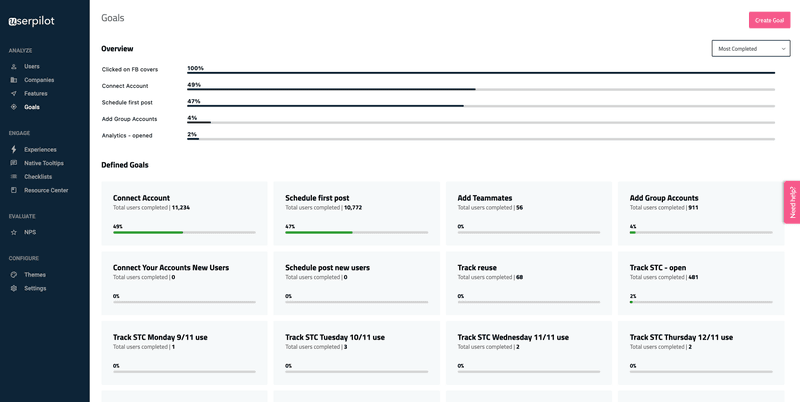Image resolution: width=800 pixels, height=402 pixels.
Task: Open the Add Group Accounts goal card
Action: (x=701, y=213)
